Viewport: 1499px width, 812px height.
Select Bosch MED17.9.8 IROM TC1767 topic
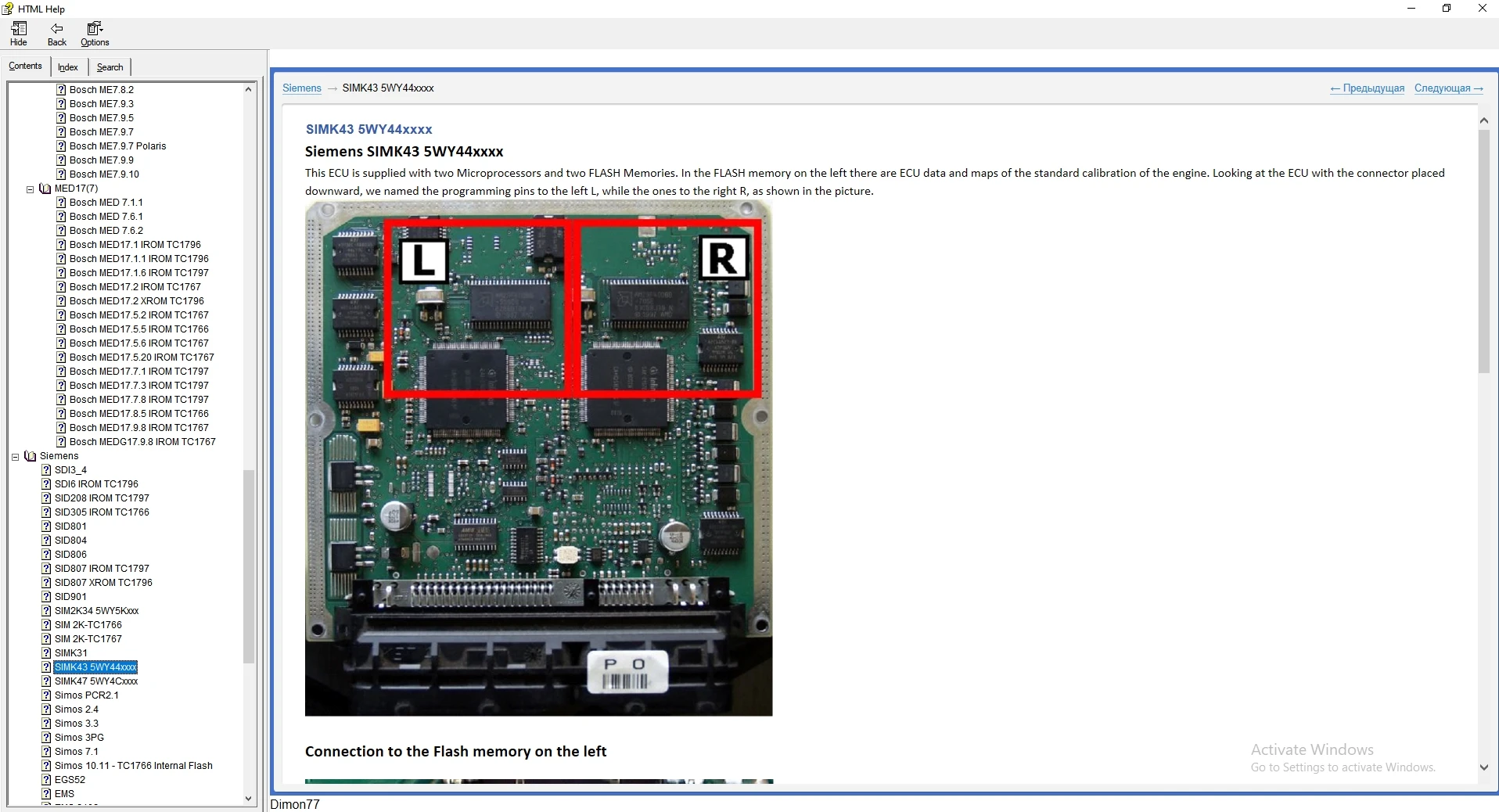139,428
